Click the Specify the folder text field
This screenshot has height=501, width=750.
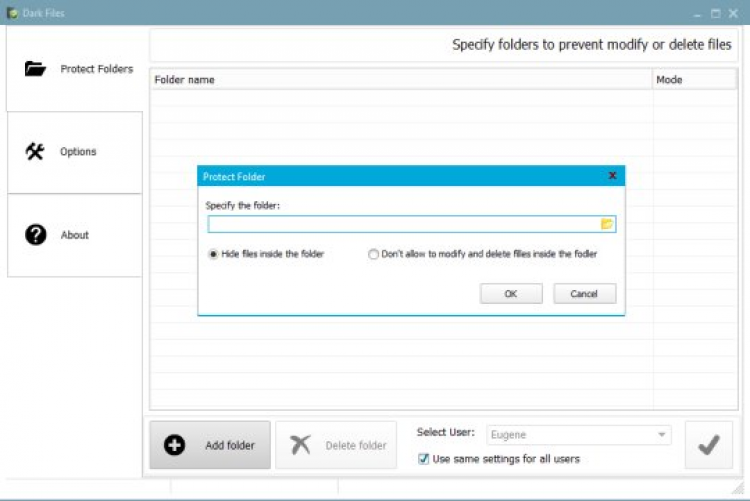point(402,224)
